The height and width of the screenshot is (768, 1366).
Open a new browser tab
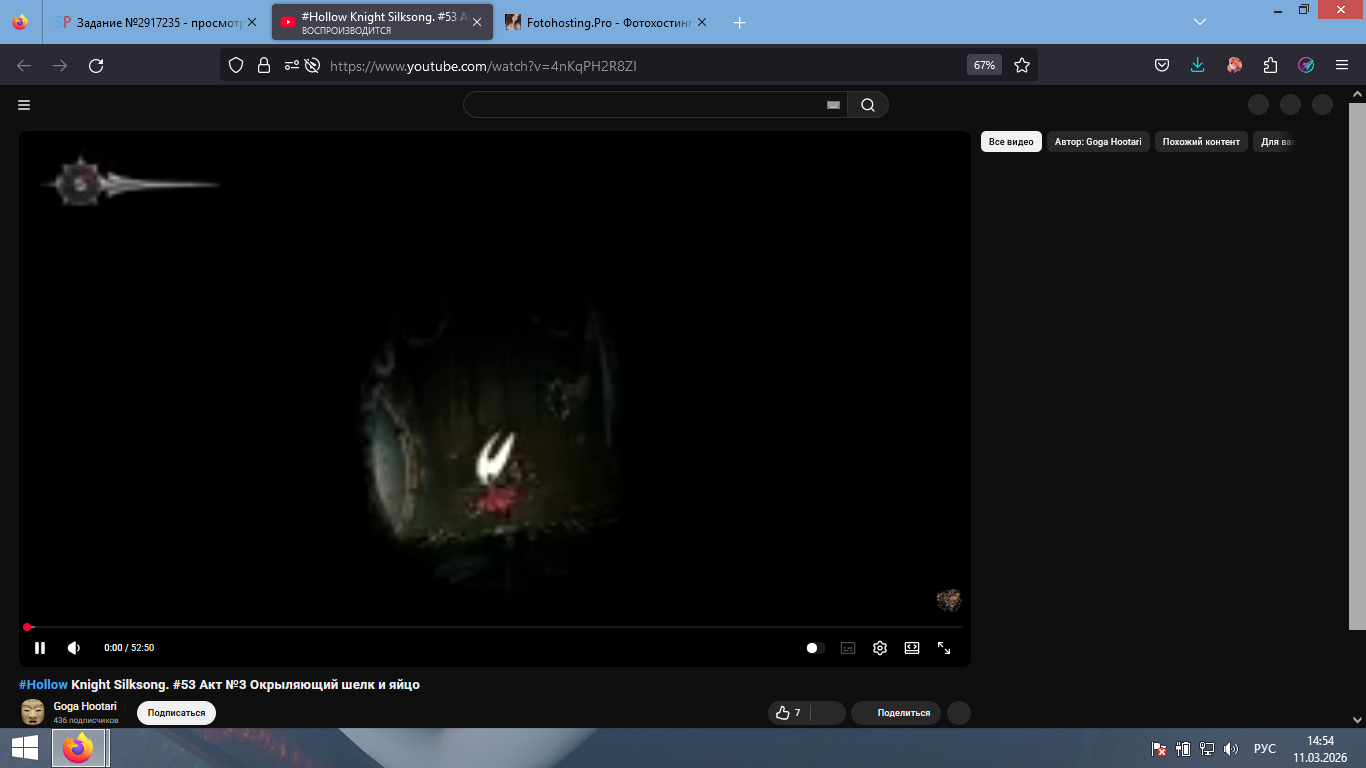pos(740,22)
